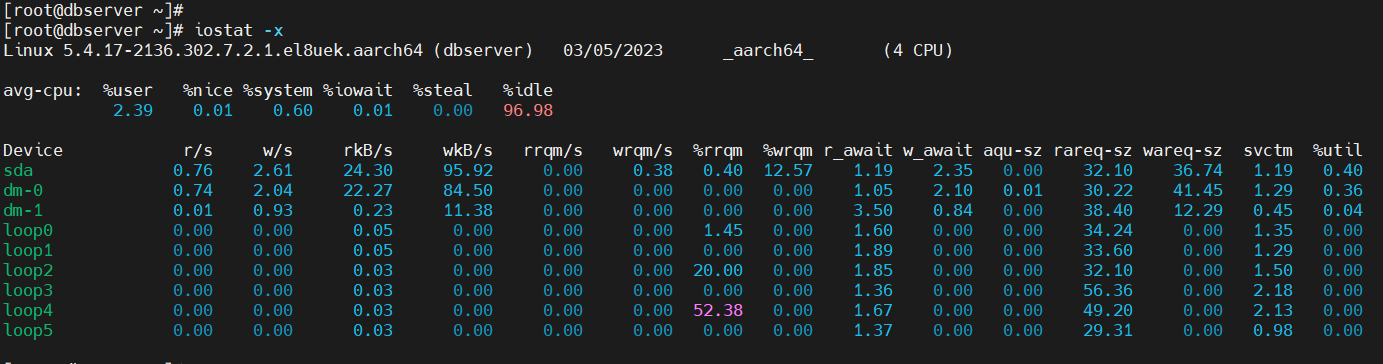
Task: Click the 'wareq-sz' column header
Action: coord(1183,150)
